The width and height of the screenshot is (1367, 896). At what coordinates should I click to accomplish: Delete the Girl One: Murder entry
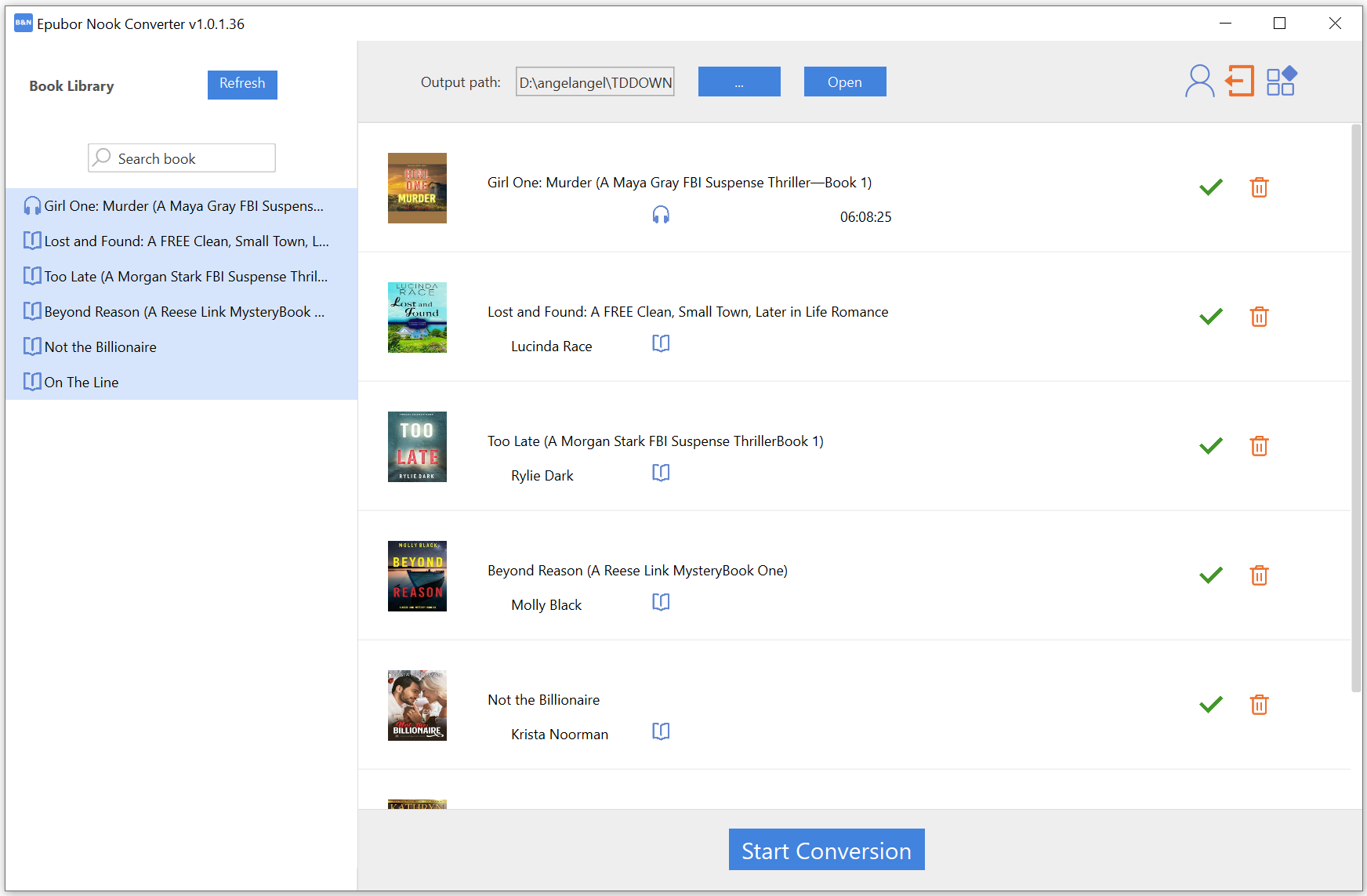click(1259, 187)
